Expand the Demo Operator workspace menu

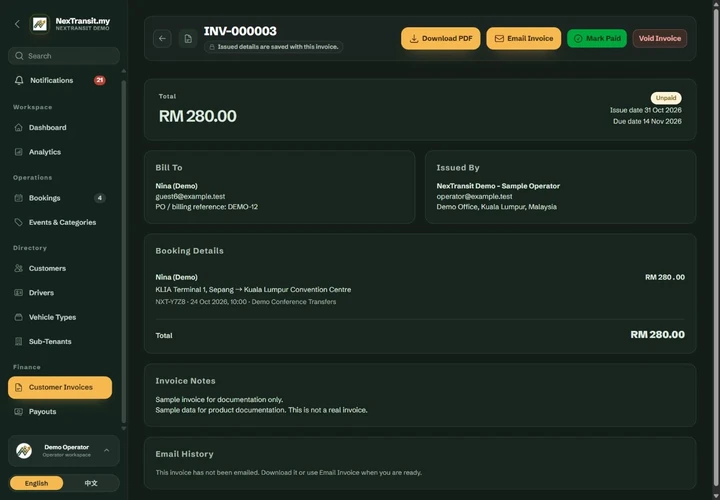pyautogui.click(x=107, y=450)
